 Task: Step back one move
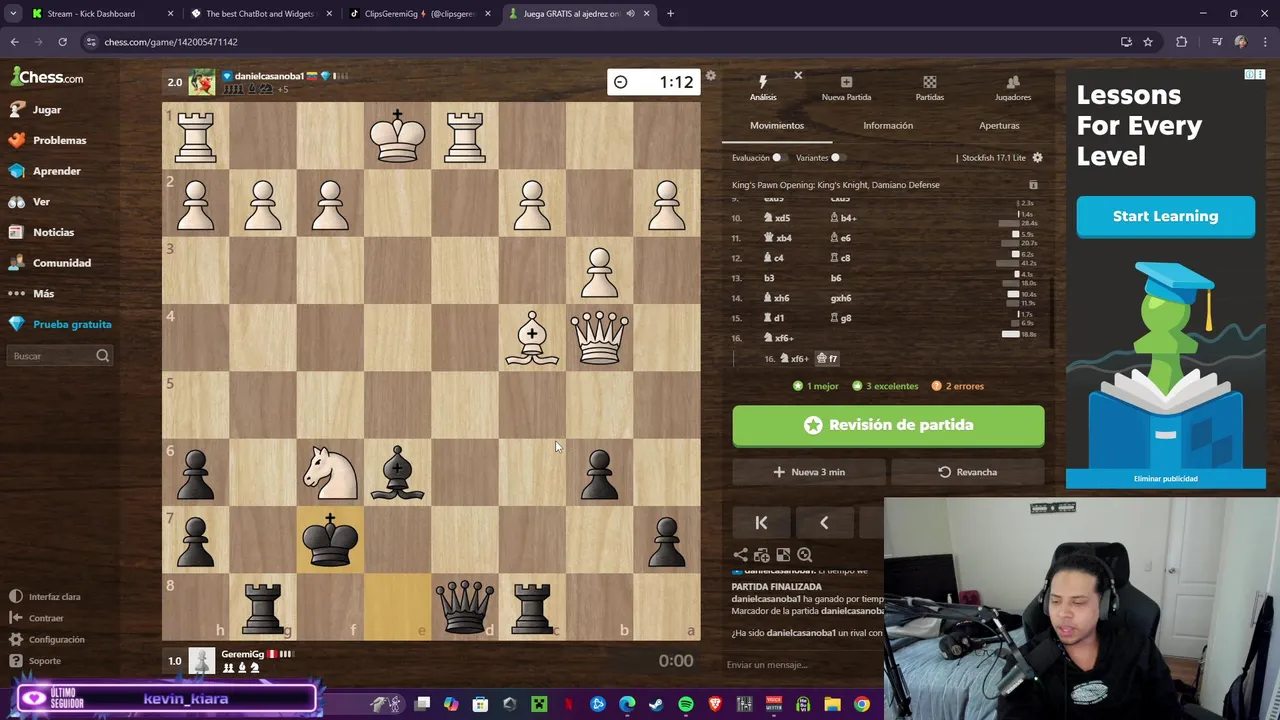[x=824, y=522]
